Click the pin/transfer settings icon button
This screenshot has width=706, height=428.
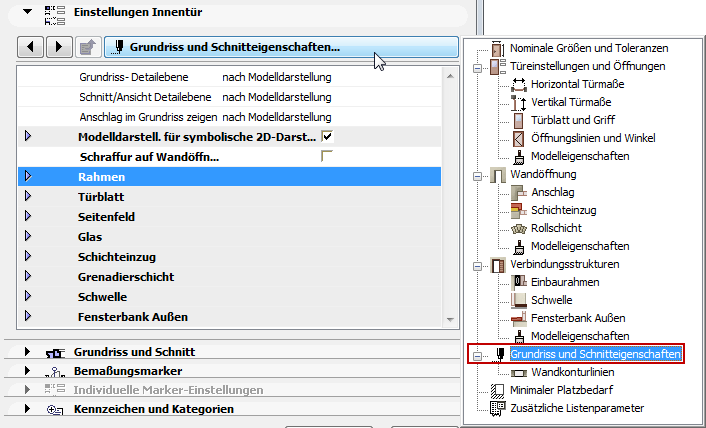[88, 47]
